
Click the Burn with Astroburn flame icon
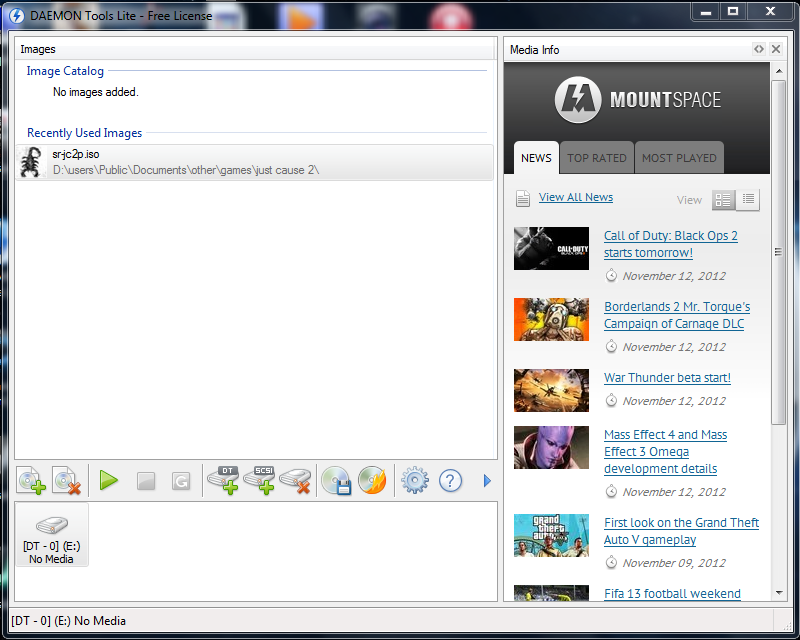click(x=372, y=480)
